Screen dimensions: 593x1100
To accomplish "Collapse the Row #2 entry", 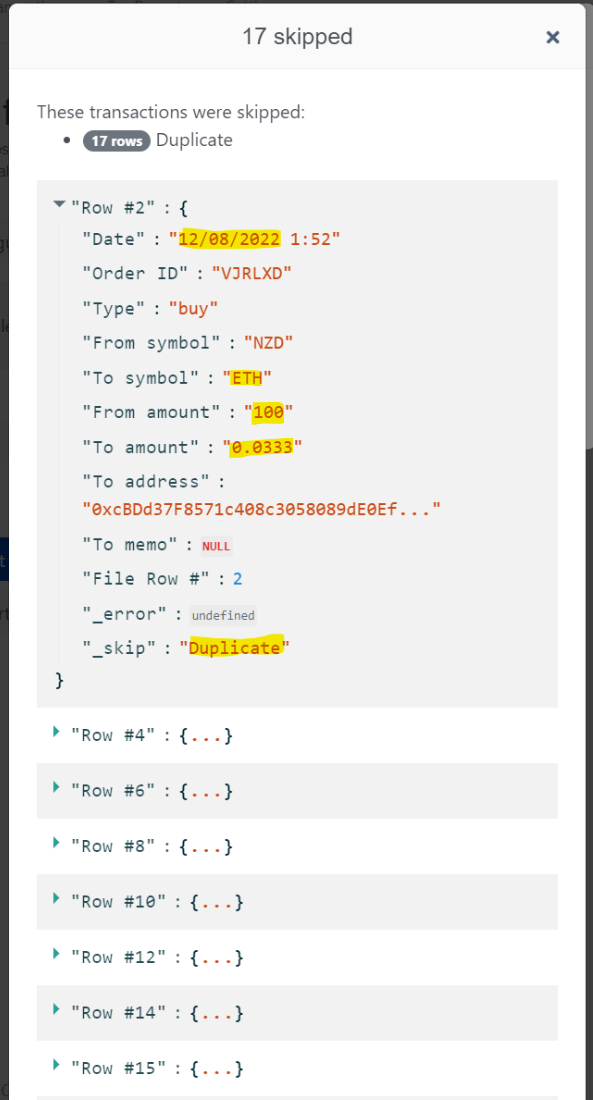I will tap(59, 205).
